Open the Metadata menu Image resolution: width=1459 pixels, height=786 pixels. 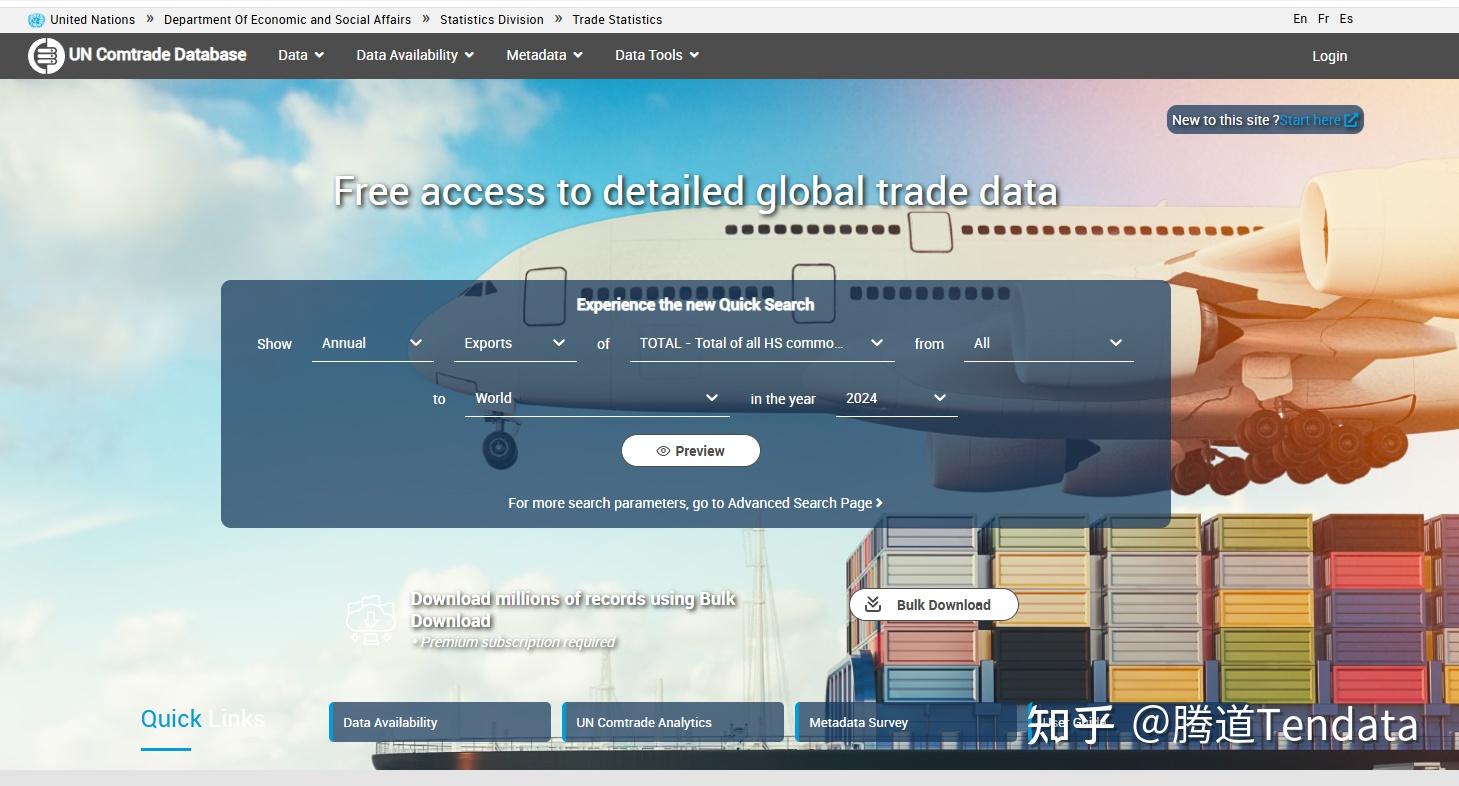point(544,55)
